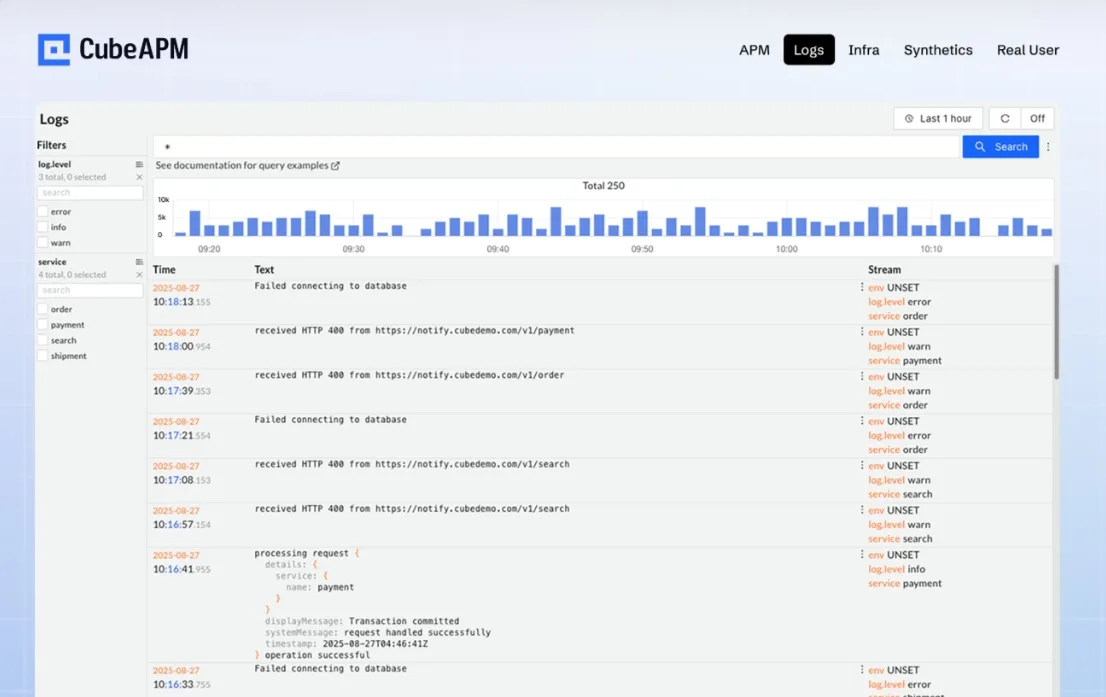Screen dimensions: 1106x697
Task: Enable the payment service filter
Action: coord(42,324)
